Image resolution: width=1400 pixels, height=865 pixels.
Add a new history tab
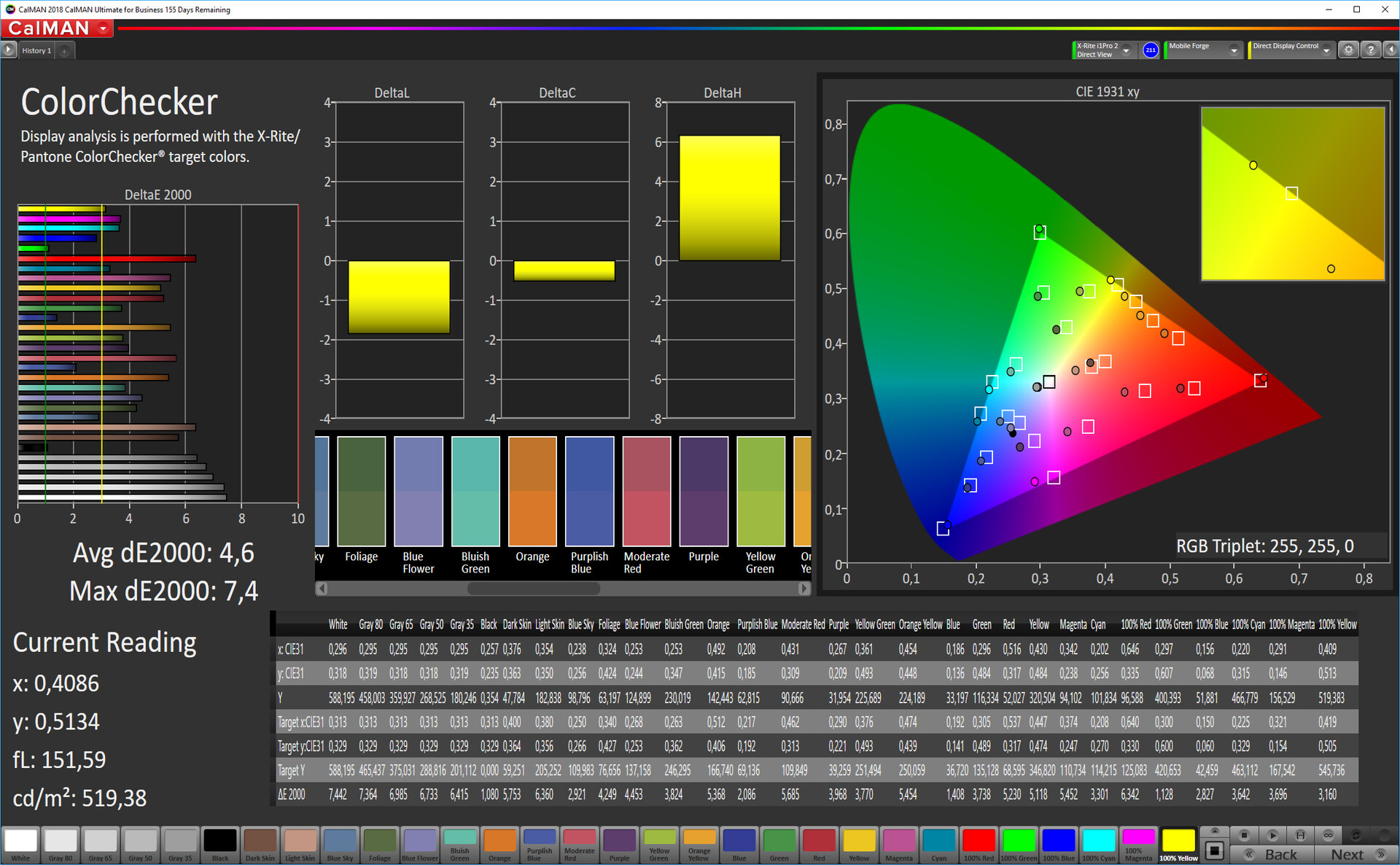(64, 51)
